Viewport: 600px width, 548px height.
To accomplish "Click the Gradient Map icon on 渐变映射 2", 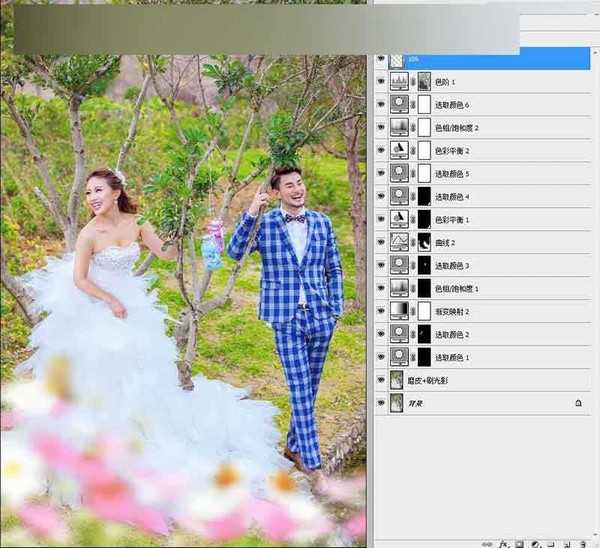I will click(x=400, y=311).
